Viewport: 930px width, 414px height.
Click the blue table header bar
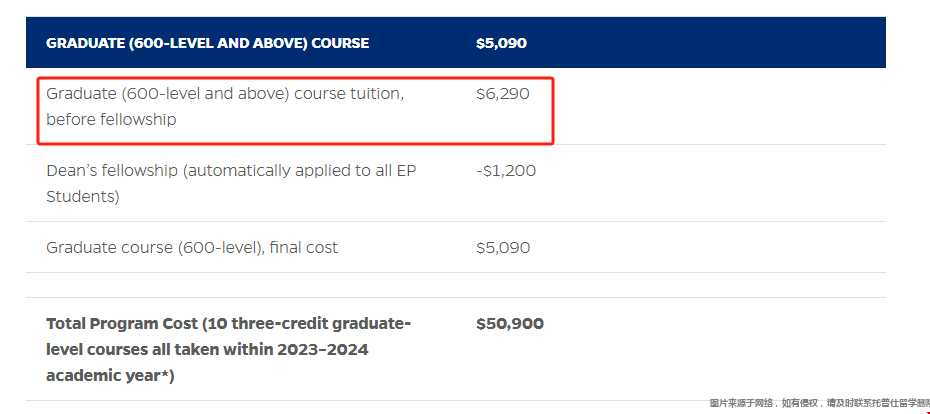pyautogui.click(x=456, y=43)
